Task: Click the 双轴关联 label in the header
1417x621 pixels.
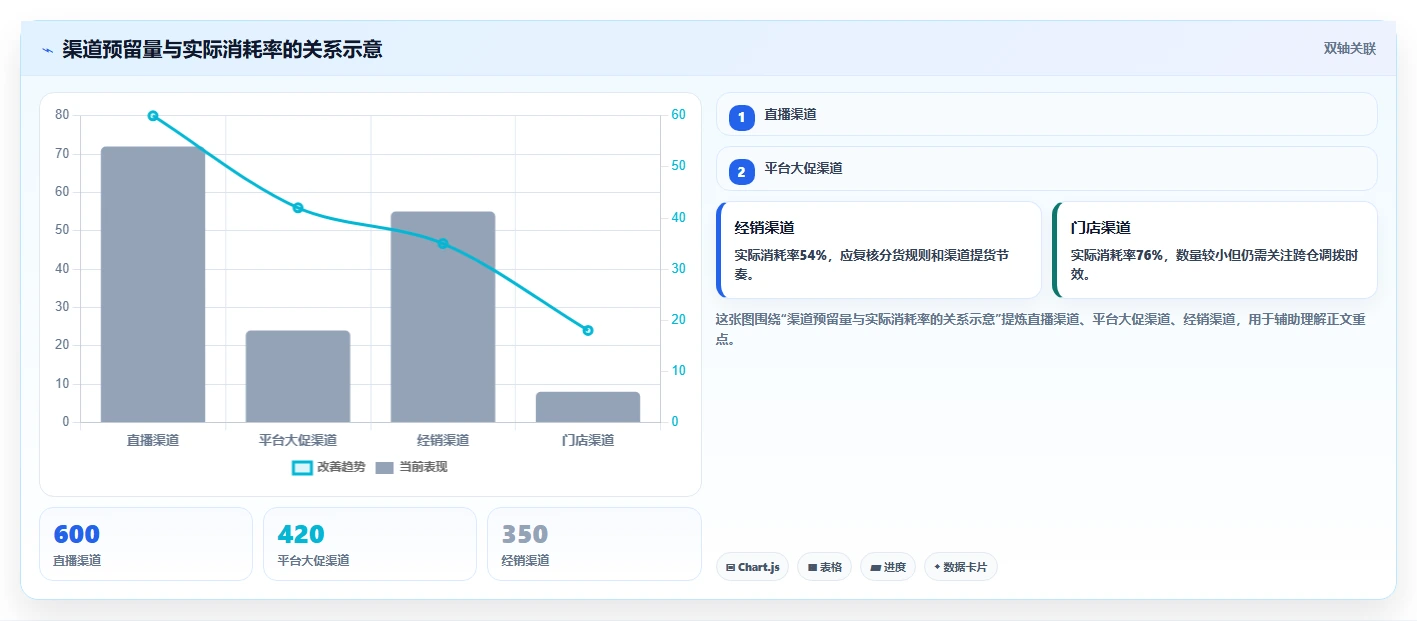Action: point(1350,49)
